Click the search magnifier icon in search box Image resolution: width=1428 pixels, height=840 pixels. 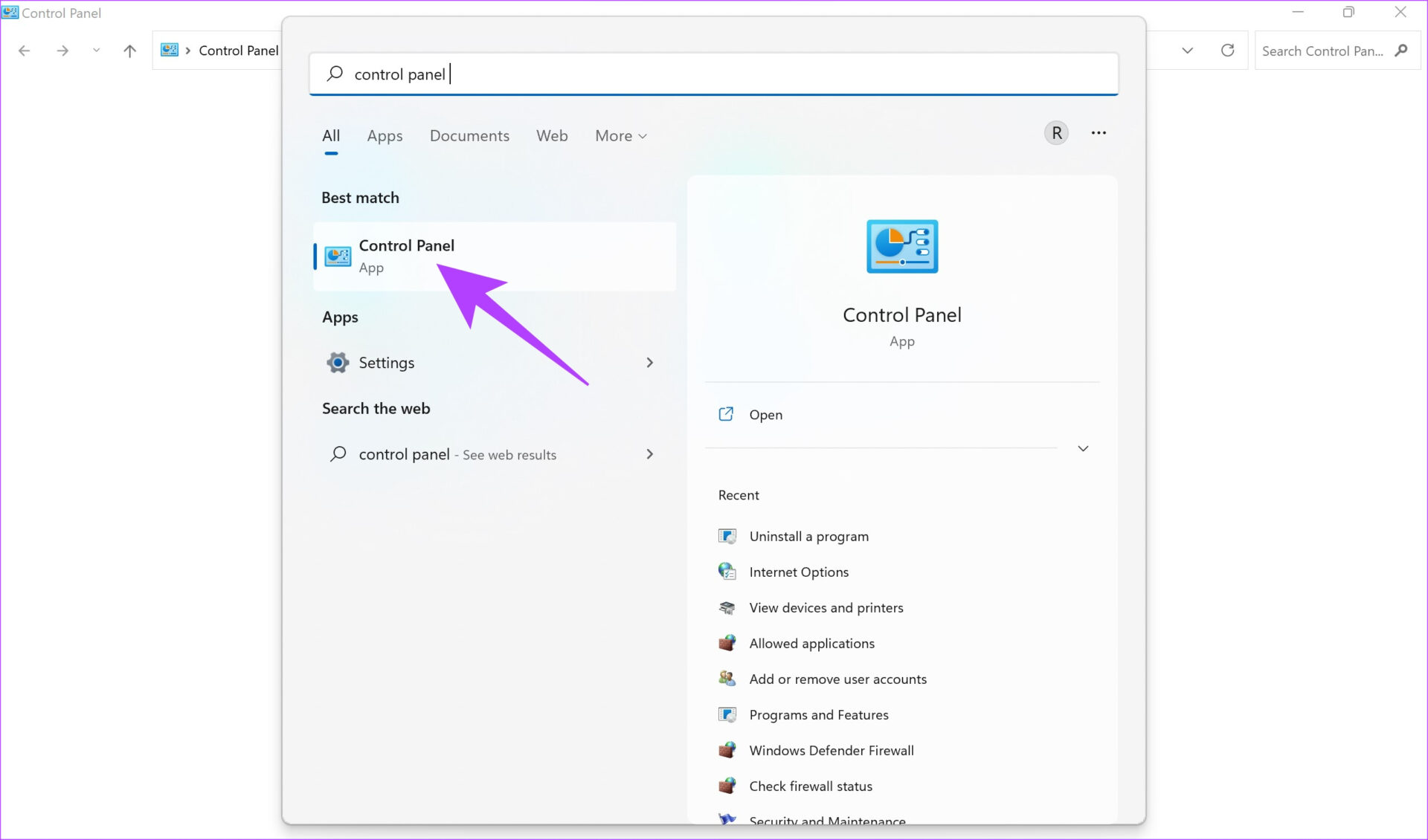coord(335,74)
